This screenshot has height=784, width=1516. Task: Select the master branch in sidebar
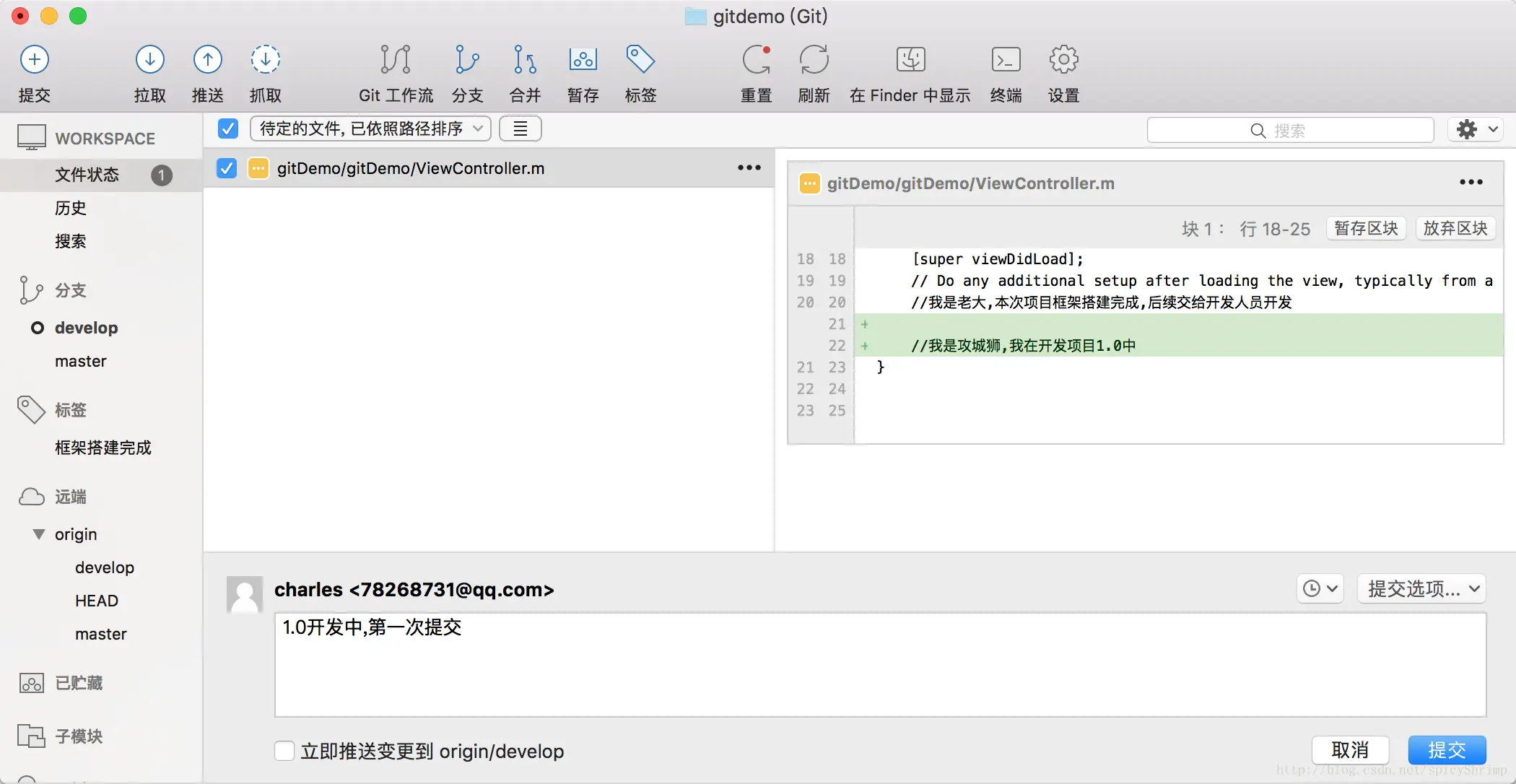81,361
